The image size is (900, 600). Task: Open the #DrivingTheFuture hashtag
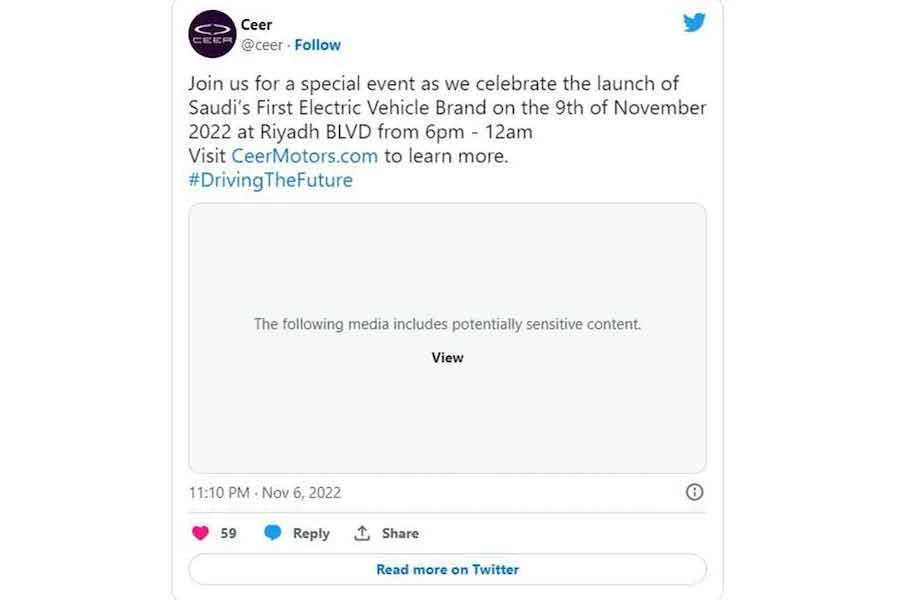pos(270,180)
